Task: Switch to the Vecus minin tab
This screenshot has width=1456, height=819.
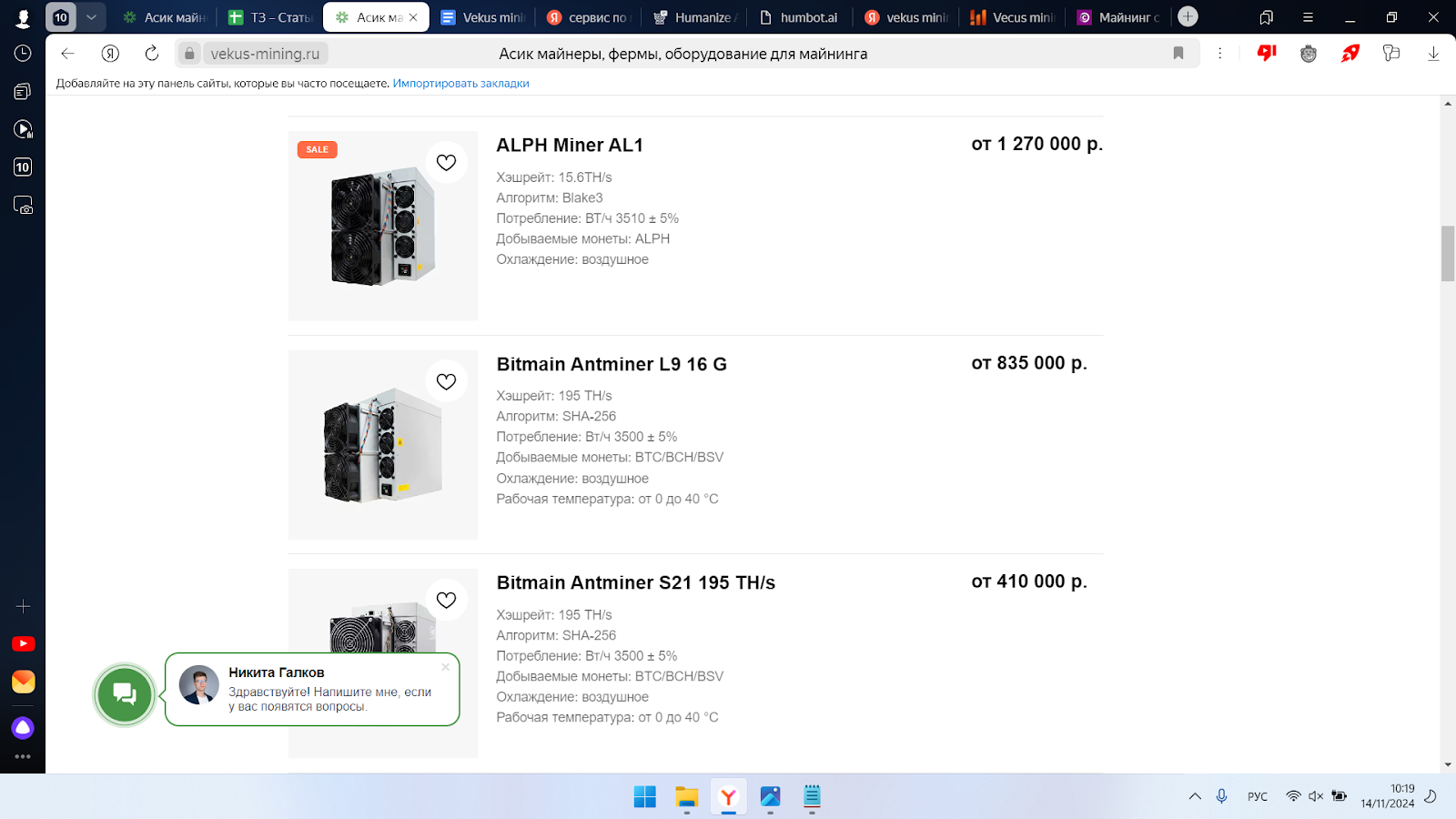Action: click(1013, 17)
